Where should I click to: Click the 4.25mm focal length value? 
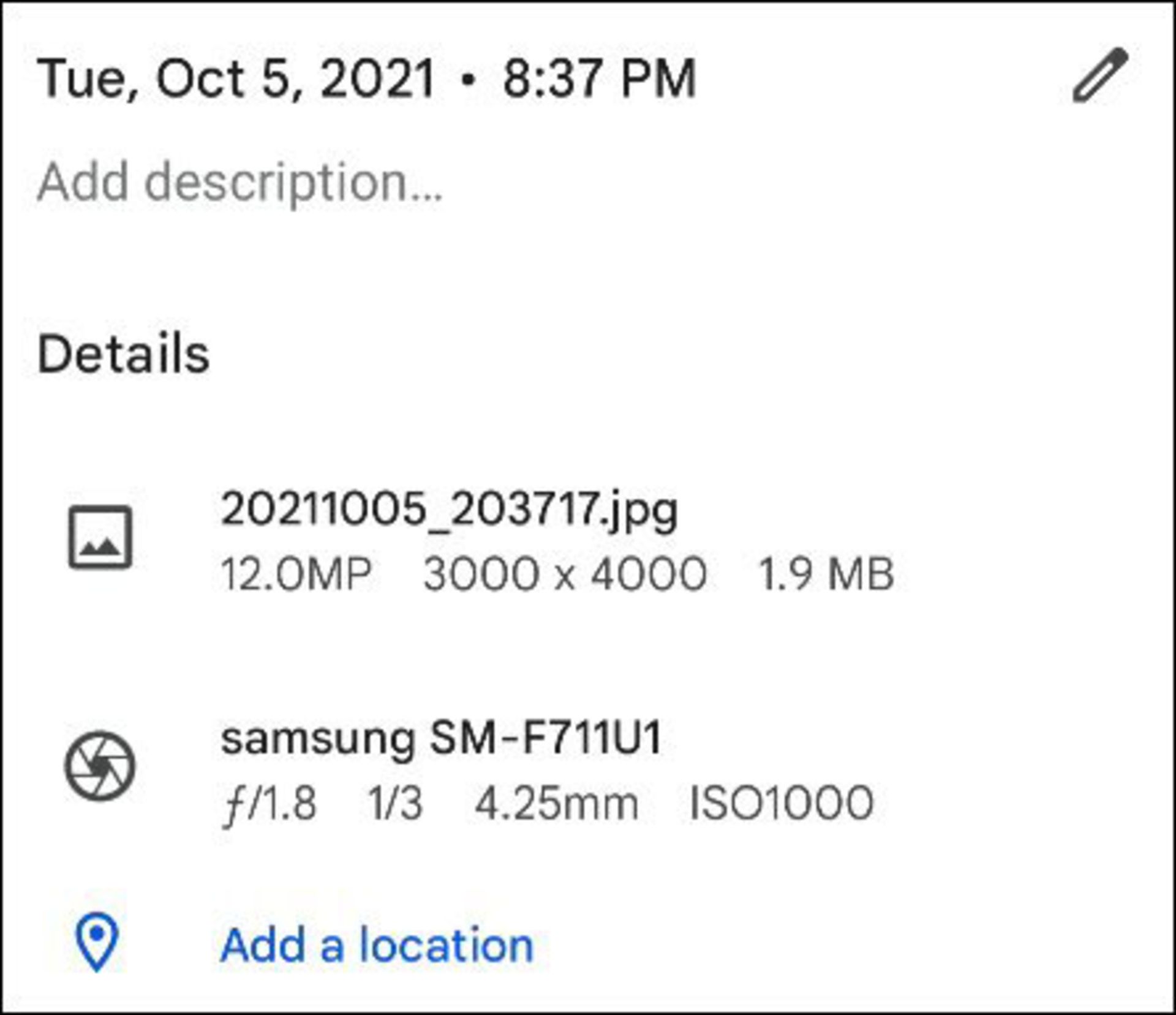(557, 804)
